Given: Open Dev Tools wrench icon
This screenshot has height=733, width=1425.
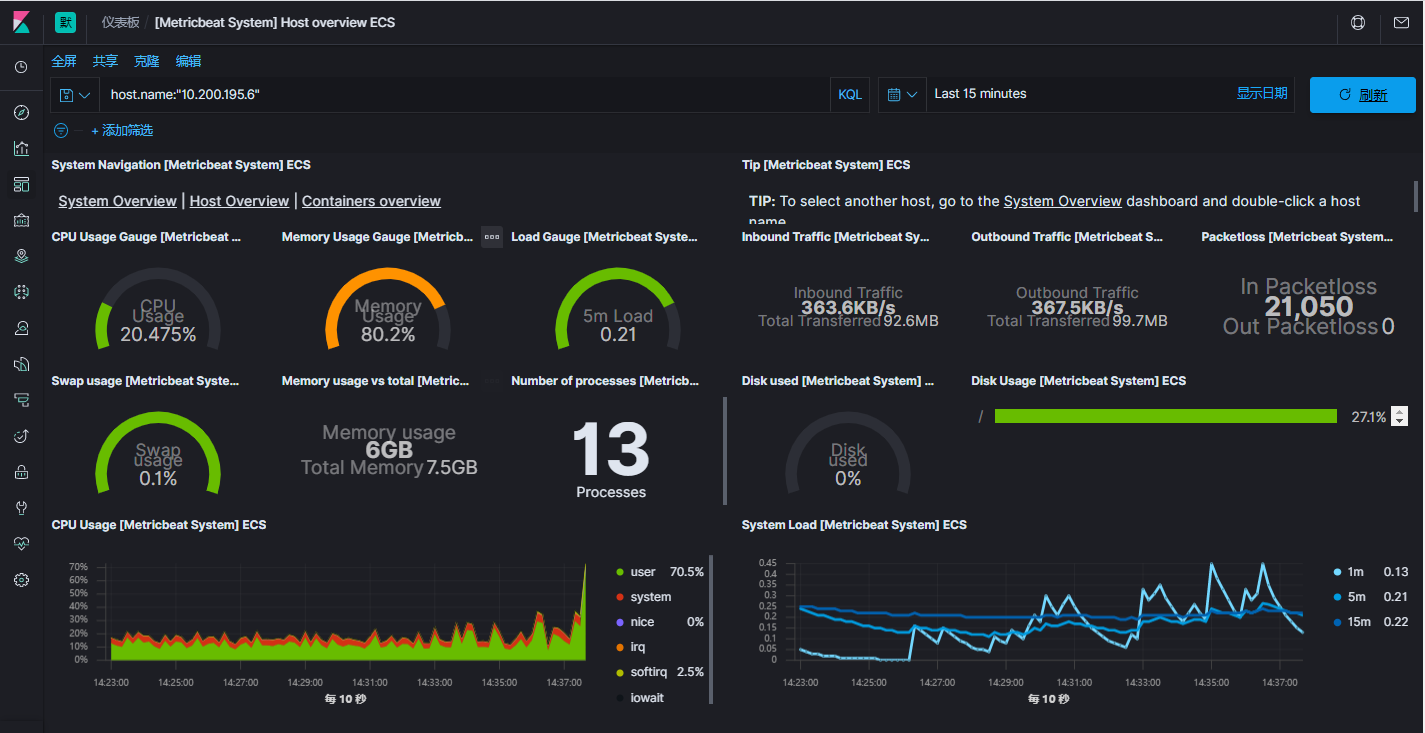Looking at the screenshot, I should pyautogui.click(x=21, y=508).
